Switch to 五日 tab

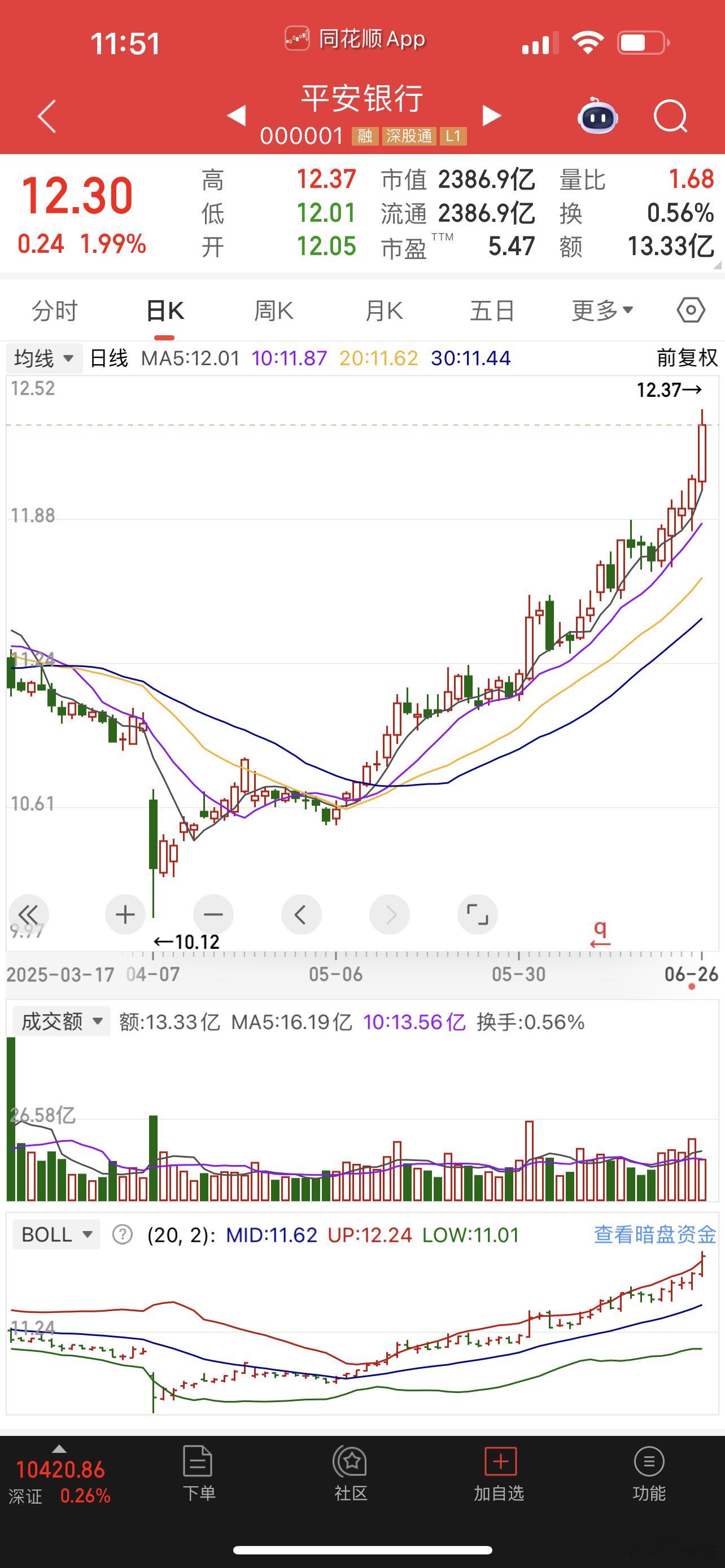click(x=492, y=310)
